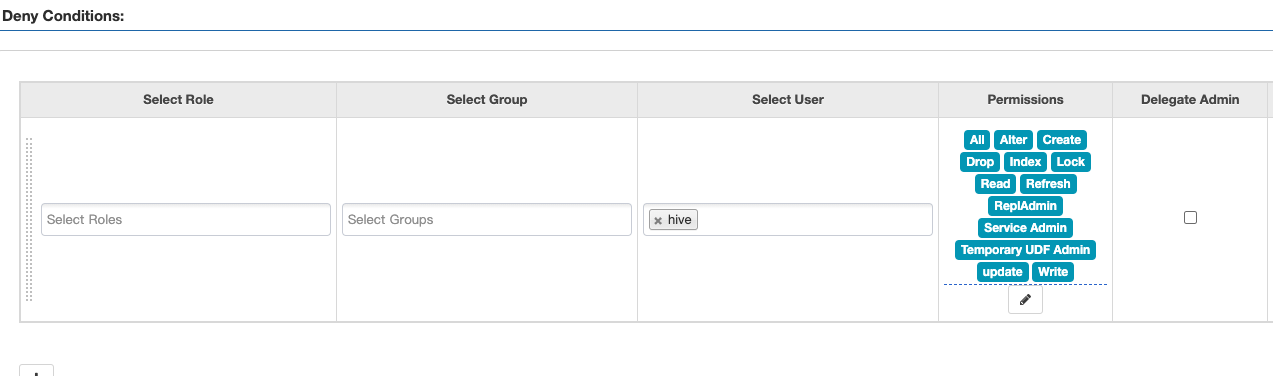Select the Drop permission badge

[x=980, y=162]
